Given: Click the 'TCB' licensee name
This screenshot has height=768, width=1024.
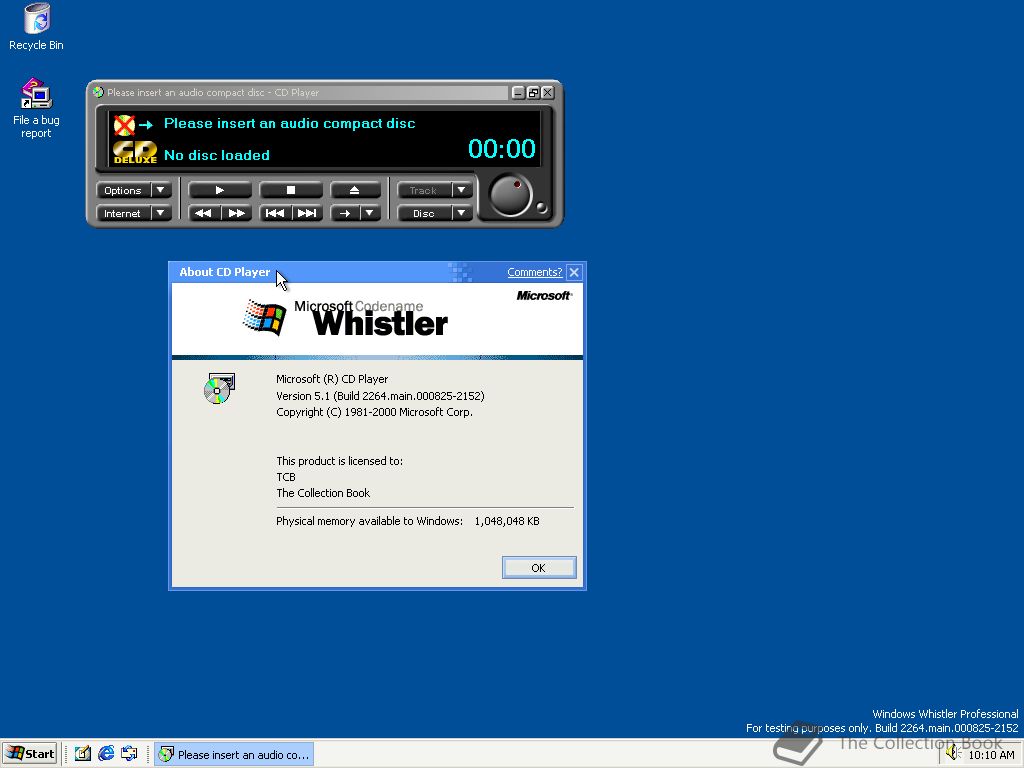Looking at the screenshot, I should coord(286,477).
